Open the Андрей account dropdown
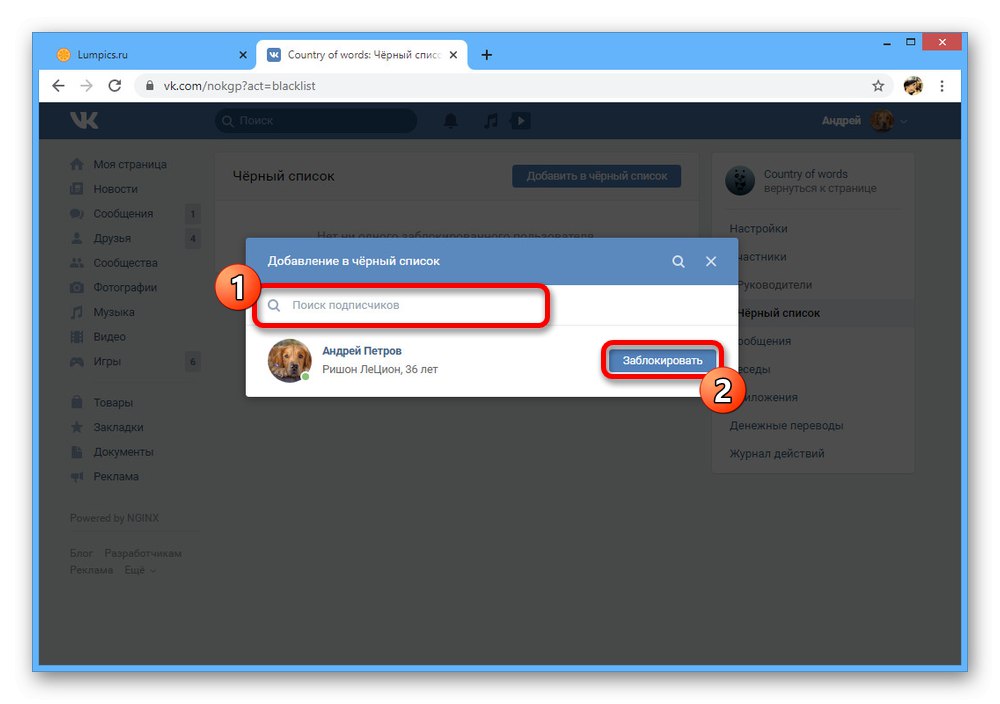This screenshot has height=704, width=1000. pos(864,121)
